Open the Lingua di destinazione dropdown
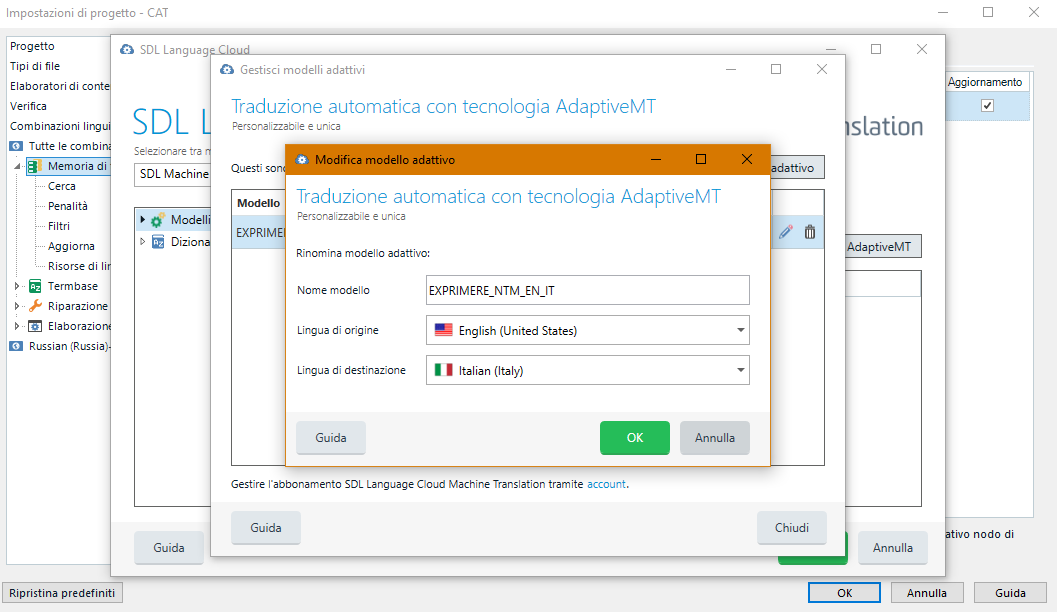Viewport: 1057px width, 612px height. pos(740,370)
